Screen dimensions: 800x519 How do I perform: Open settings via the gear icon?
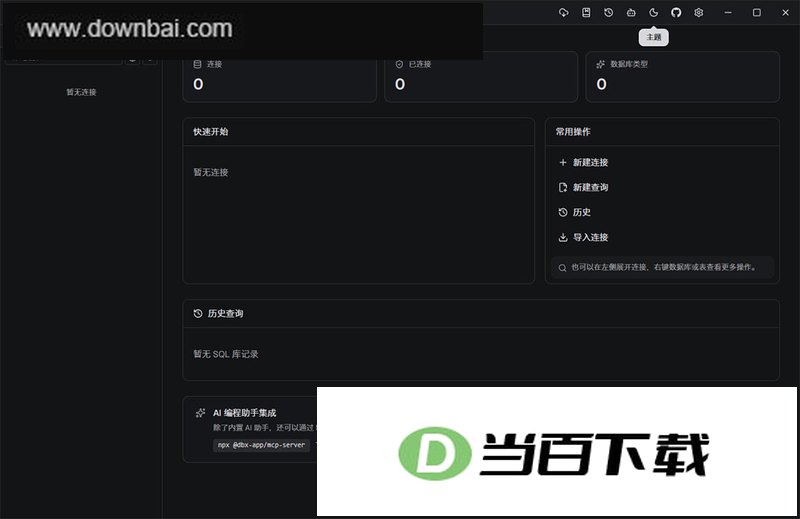pos(698,13)
